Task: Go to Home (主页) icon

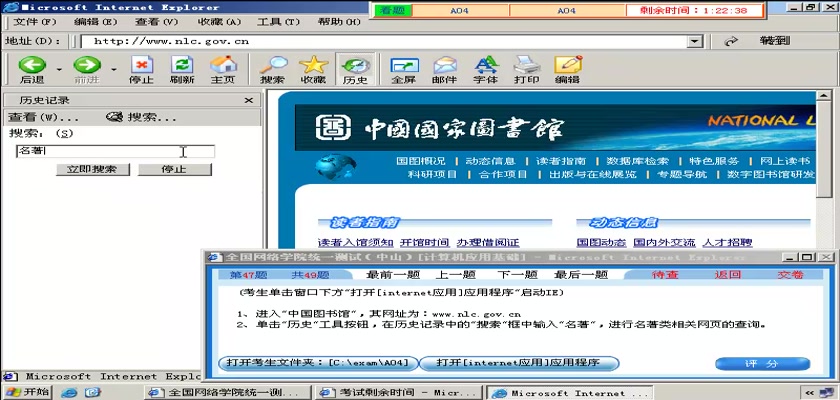Action: click(x=223, y=65)
